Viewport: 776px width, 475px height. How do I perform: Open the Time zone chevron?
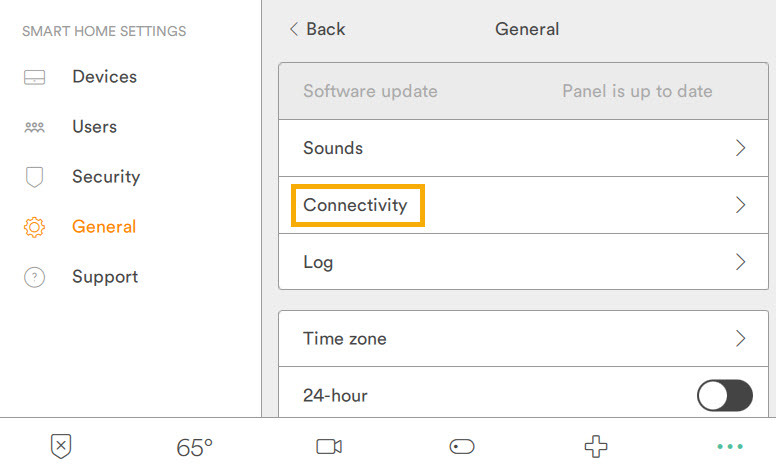[x=741, y=338]
